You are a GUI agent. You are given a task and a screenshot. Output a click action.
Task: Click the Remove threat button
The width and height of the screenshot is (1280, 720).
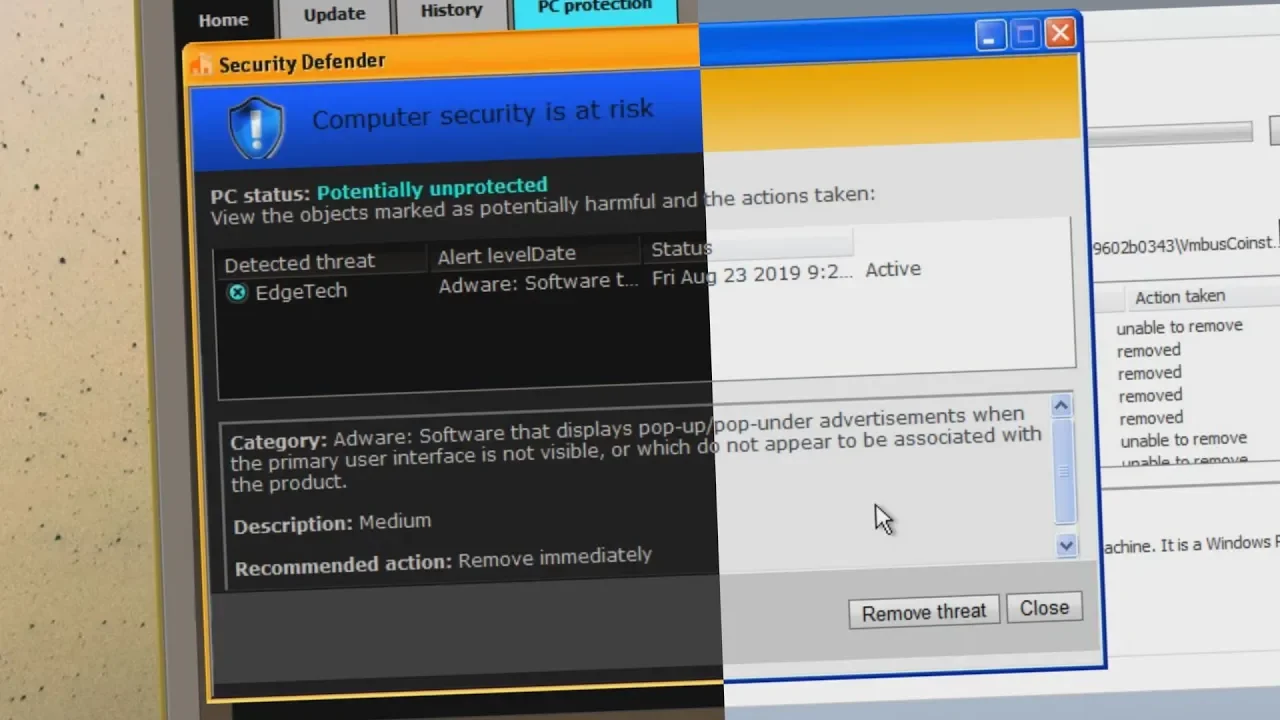[924, 612]
